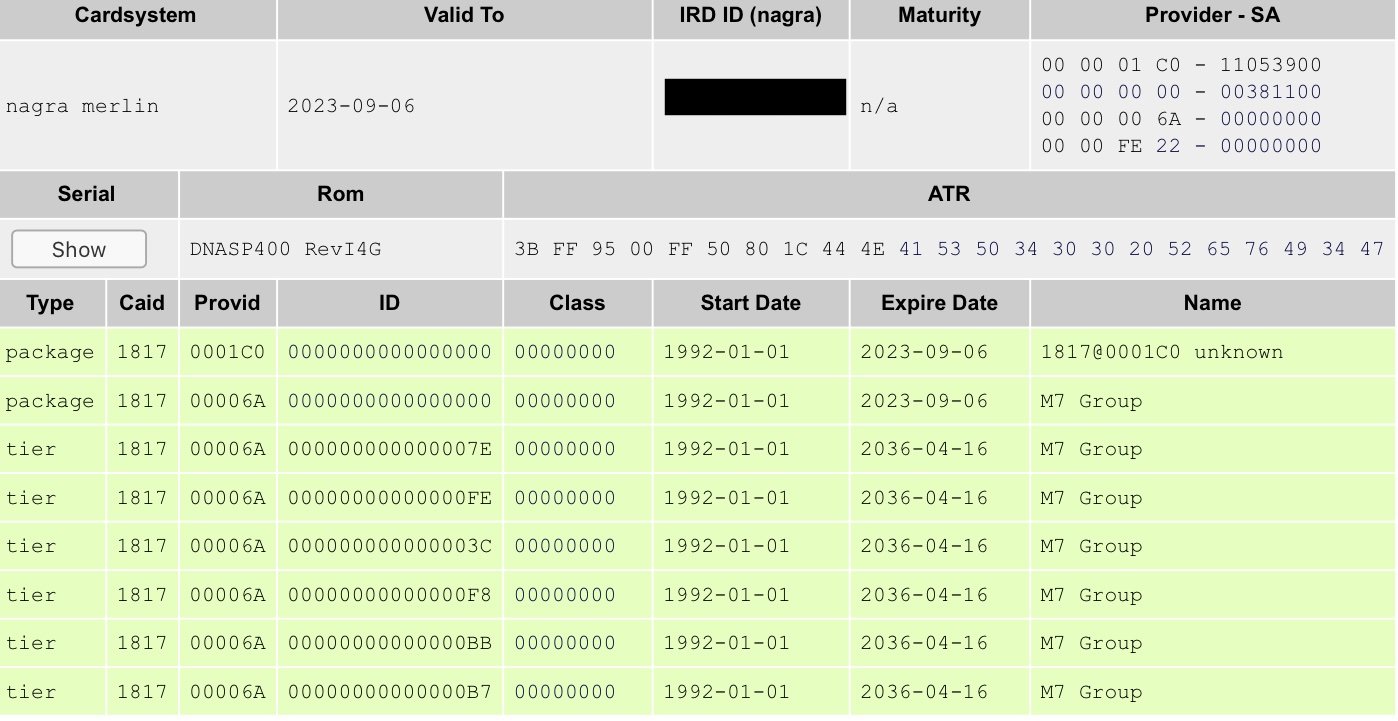Screen dimensions: 1398x721
Task: Select provider entry 00 00 01 C0 - 11053900
Action: [1181, 65]
